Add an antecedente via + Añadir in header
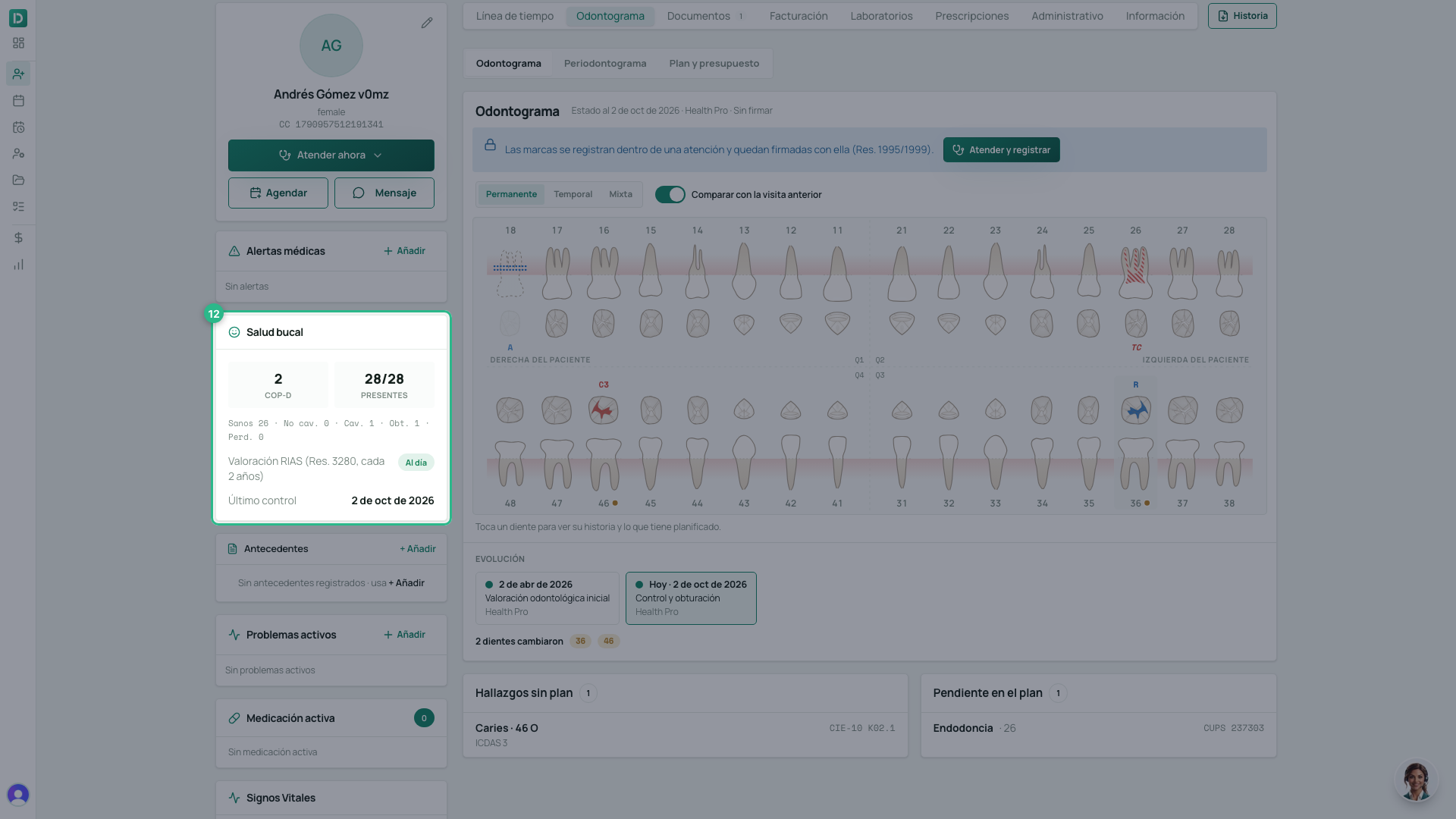The width and height of the screenshot is (1456, 819). tap(418, 549)
